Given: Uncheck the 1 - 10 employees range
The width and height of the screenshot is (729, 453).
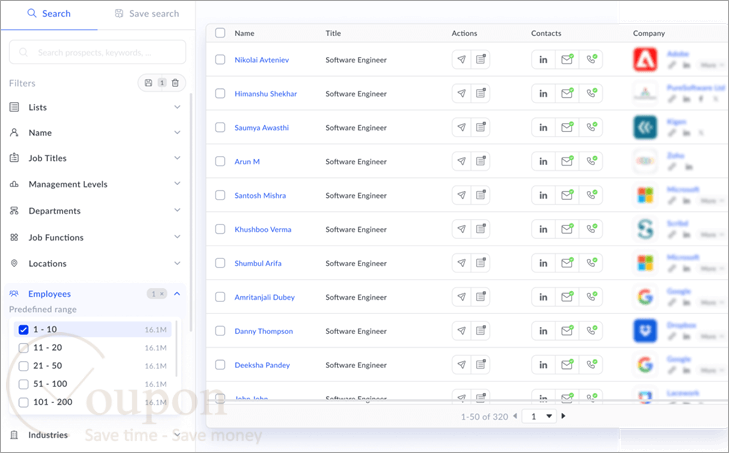Looking at the screenshot, I should [x=23, y=330].
